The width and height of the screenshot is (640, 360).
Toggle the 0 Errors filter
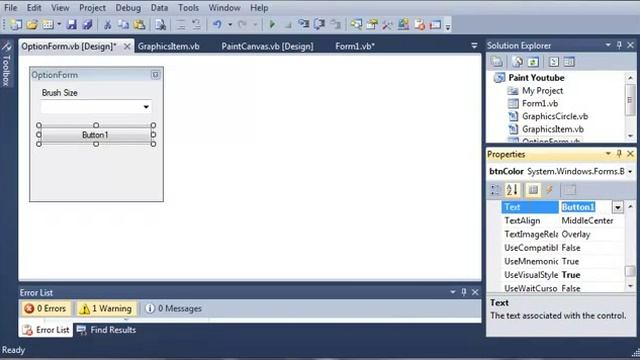click(x=46, y=309)
